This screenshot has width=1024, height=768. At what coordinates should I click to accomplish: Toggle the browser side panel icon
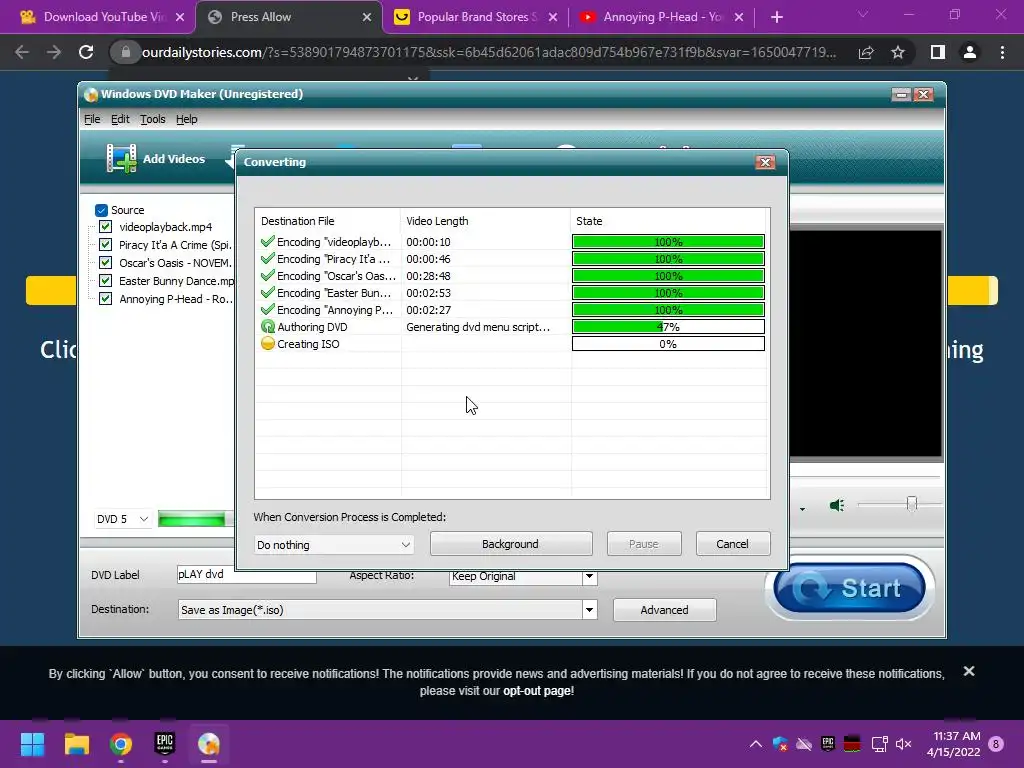coord(938,52)
